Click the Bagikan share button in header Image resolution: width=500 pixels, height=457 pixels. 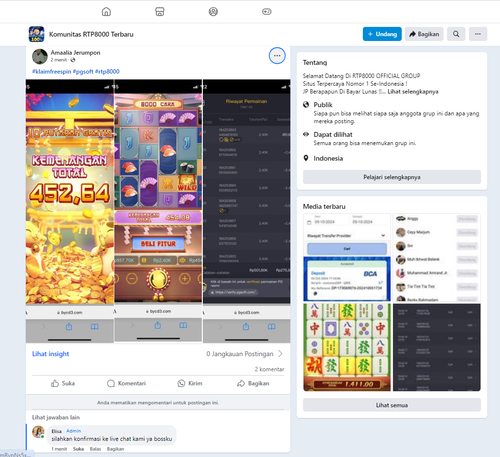coord(424,34)
